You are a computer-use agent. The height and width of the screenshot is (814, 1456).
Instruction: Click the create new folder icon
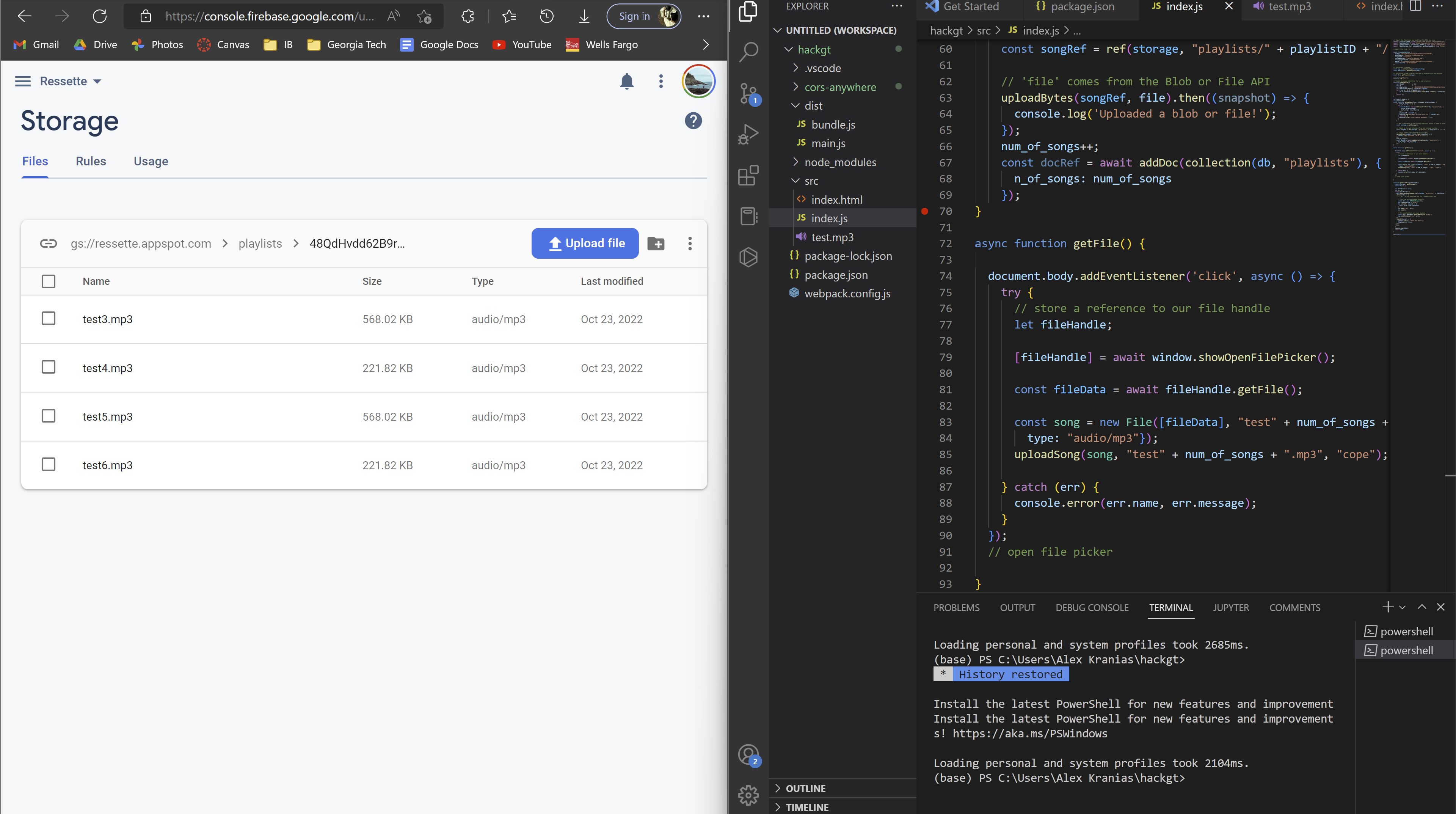656,244
